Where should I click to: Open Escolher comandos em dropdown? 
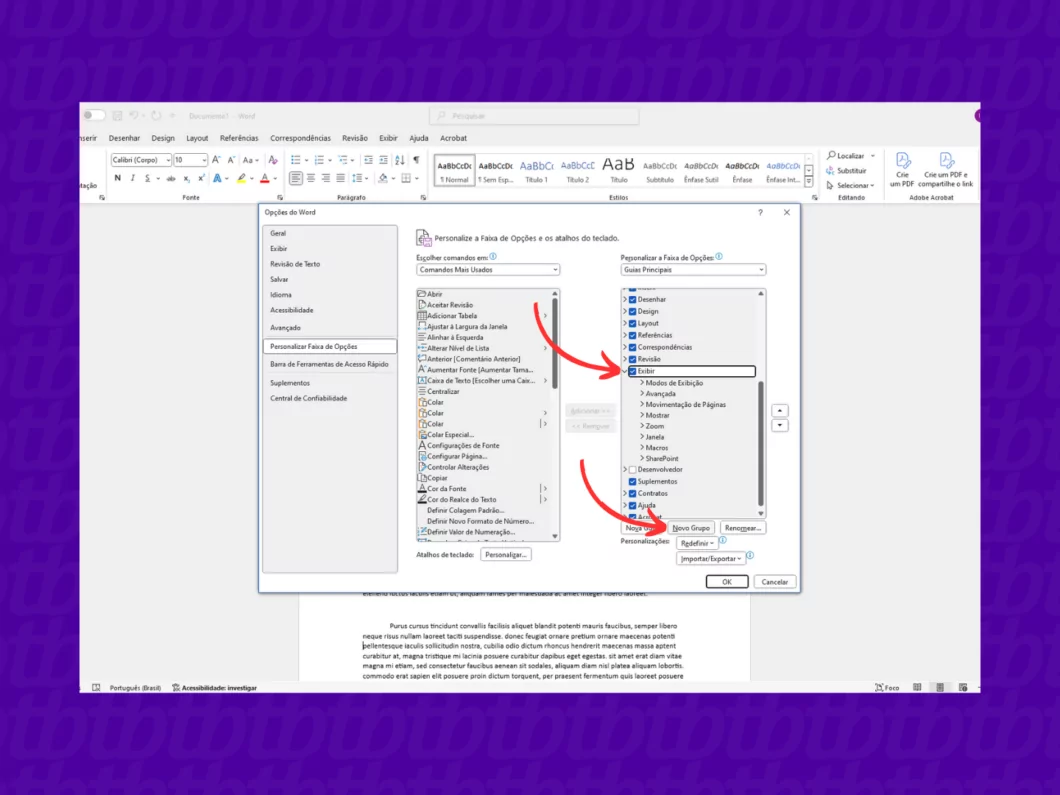488,270
